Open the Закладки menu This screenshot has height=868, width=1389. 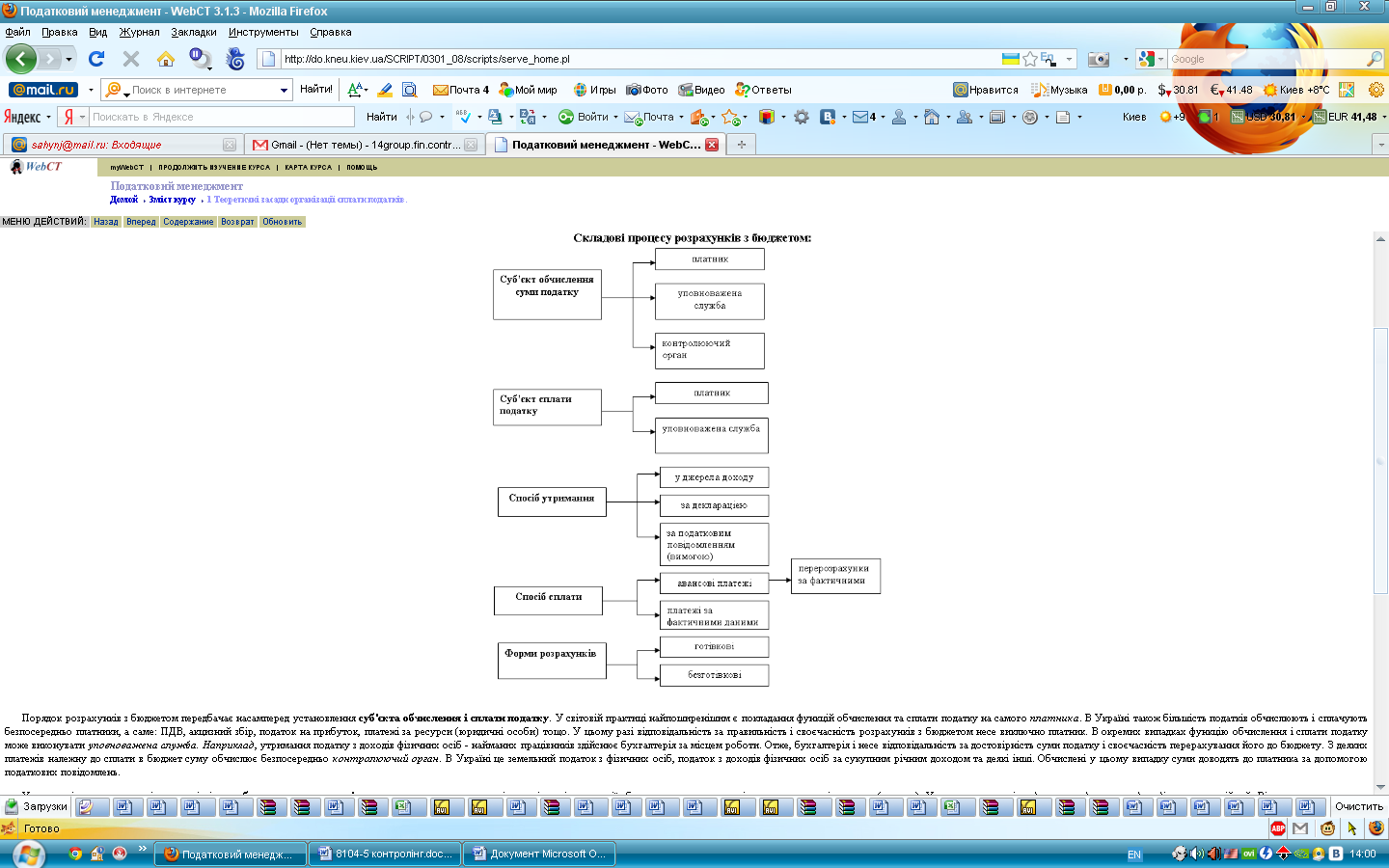click(194, 32)
